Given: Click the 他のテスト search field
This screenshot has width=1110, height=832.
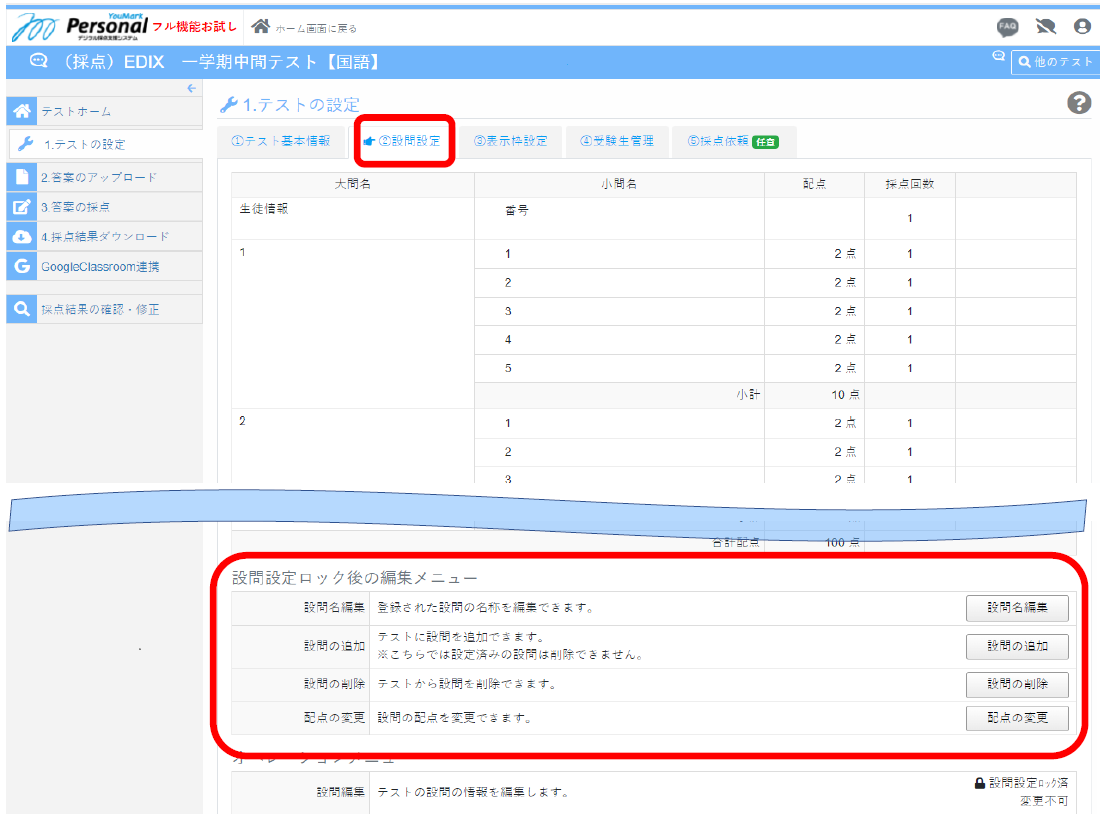Looking at the screenshot, I should (x=1060, y=62).
